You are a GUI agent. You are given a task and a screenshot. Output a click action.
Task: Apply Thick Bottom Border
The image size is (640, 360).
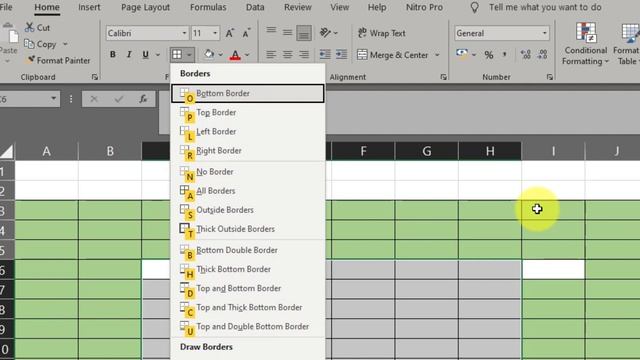(248, 269)
